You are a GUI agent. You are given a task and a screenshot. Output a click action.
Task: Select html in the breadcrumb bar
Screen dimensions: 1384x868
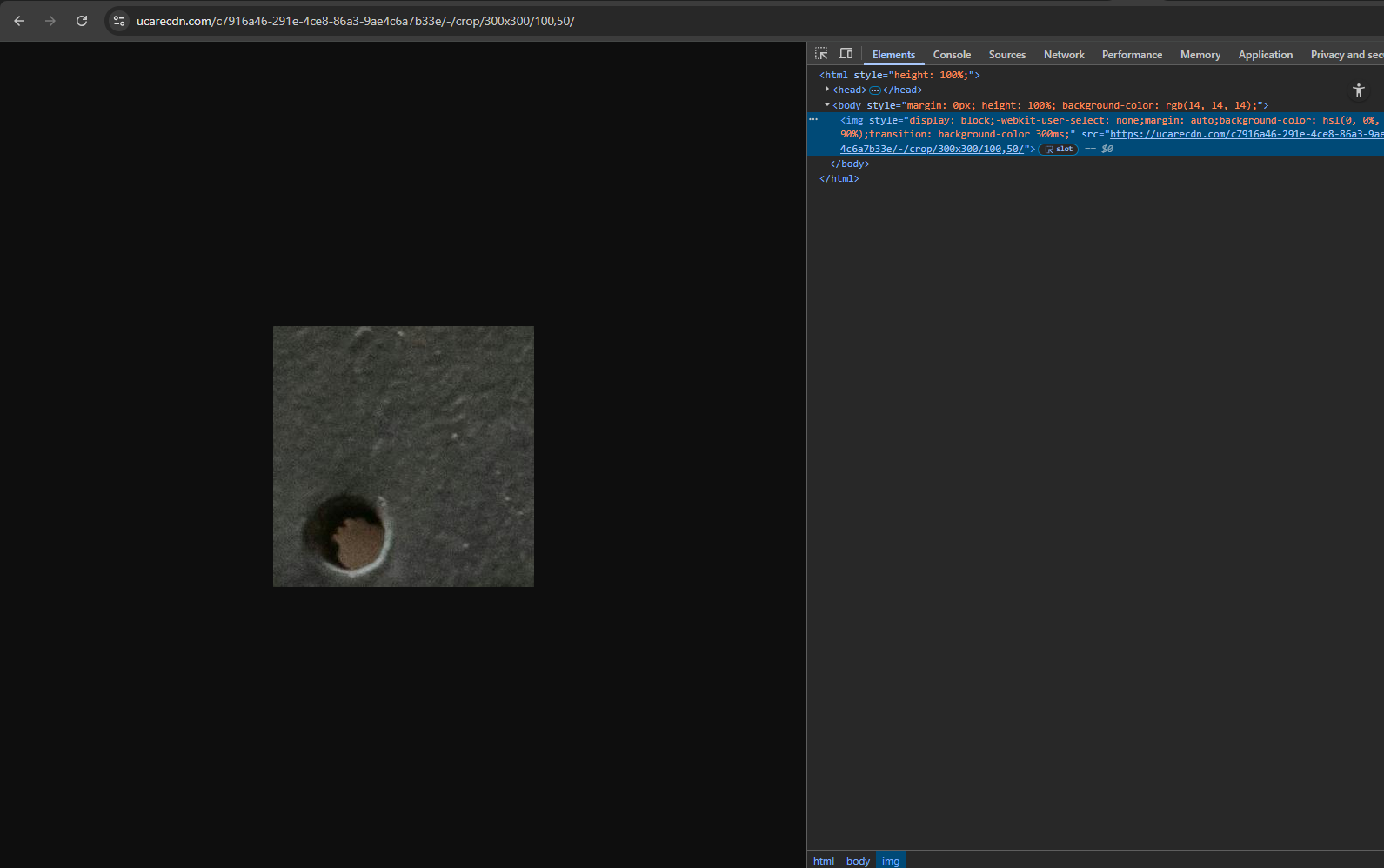coord(824,861)
